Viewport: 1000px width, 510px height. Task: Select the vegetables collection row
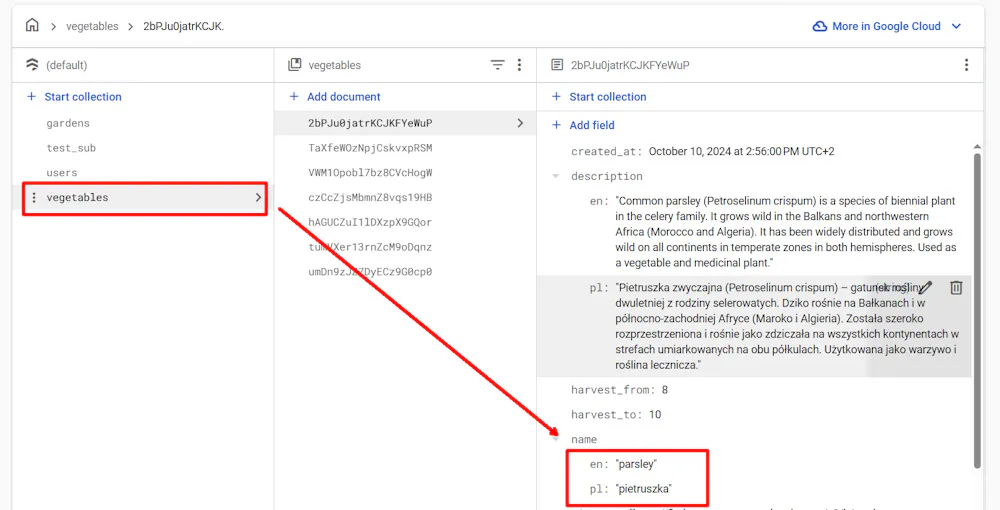[145, 198]
